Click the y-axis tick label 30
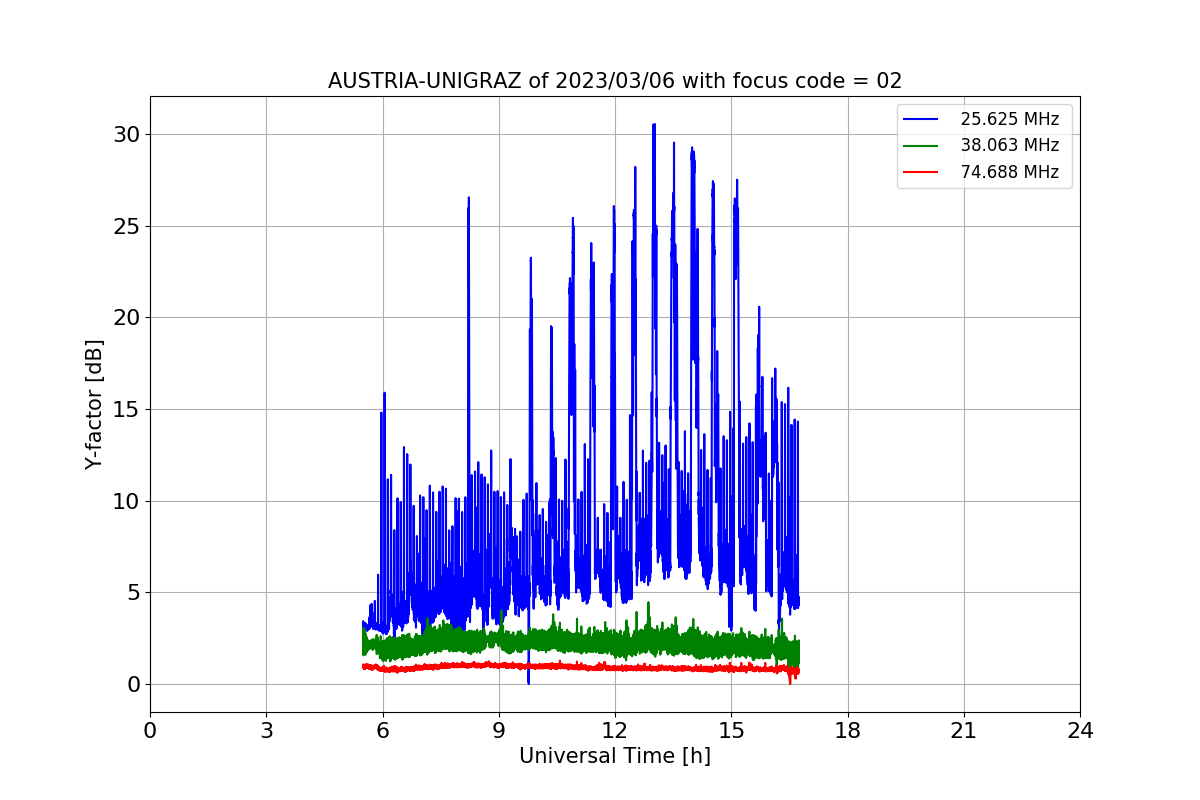The height and width of the screenshot is (800, 1200). [x=126, y=134]
